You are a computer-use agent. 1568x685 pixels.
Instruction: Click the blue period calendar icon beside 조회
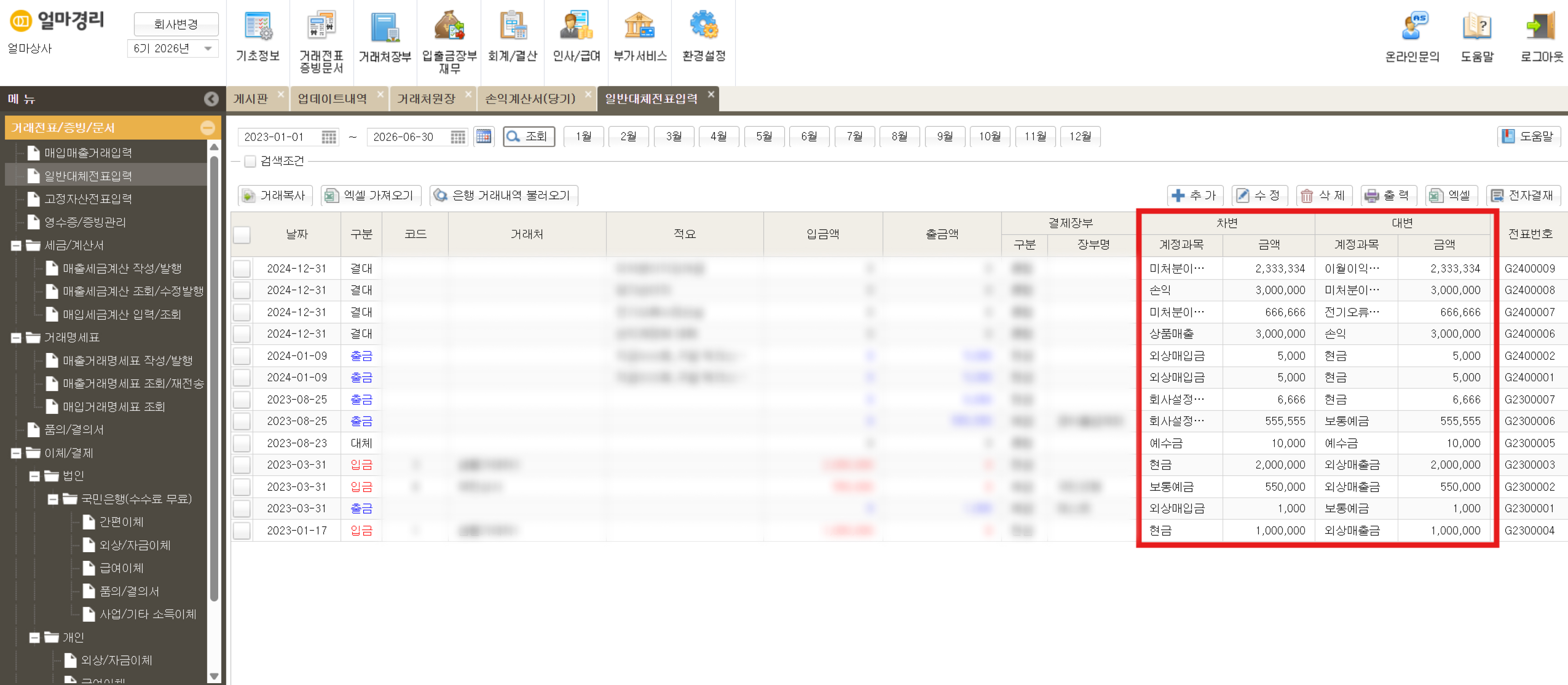click(484, 136)
